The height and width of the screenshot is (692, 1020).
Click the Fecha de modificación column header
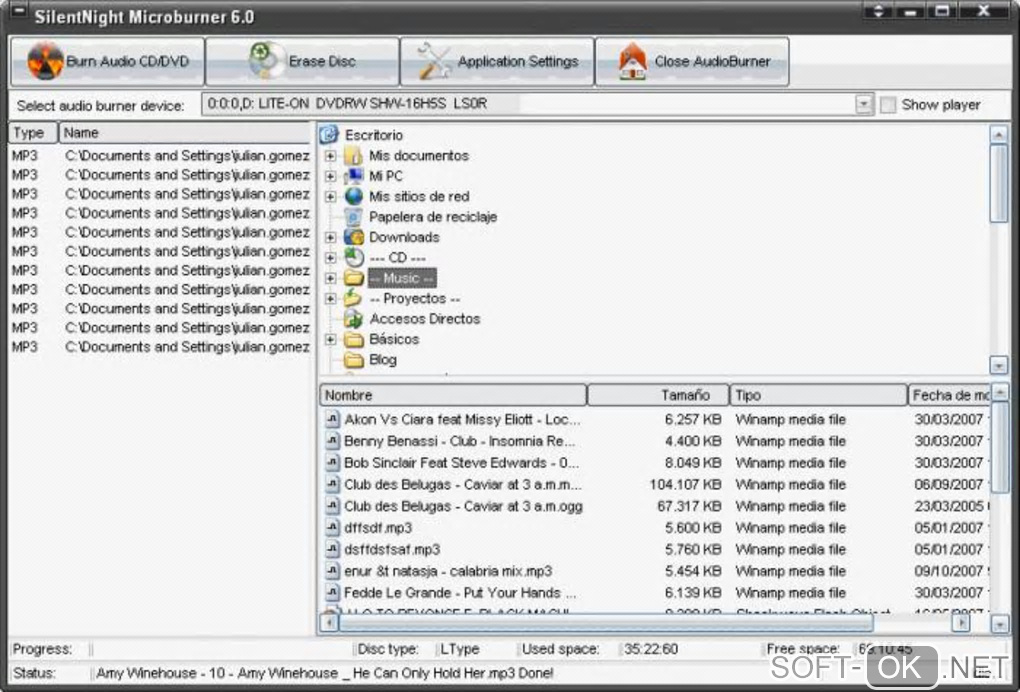pyautogui.click(x=949, y=395)
